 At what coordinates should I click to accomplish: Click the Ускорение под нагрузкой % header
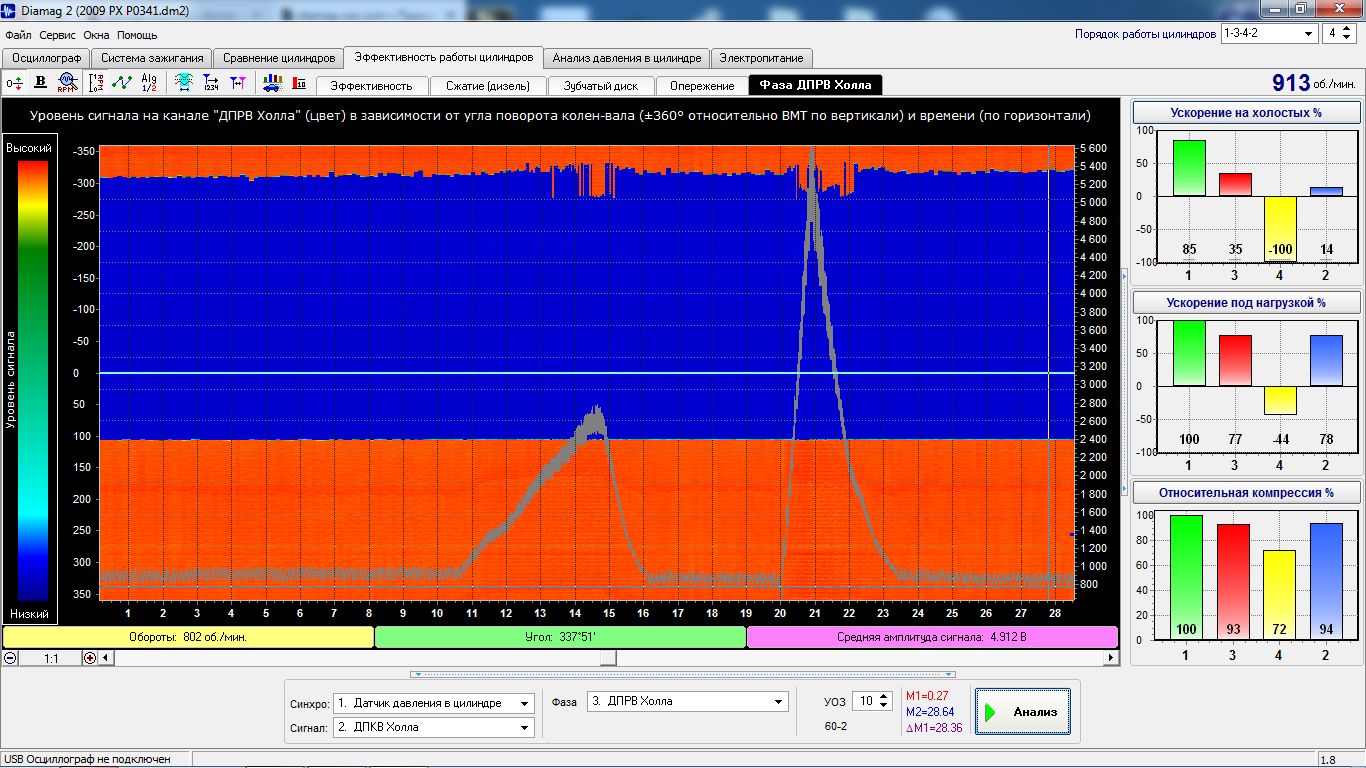pyautogui.click(x=1246, y=302)
